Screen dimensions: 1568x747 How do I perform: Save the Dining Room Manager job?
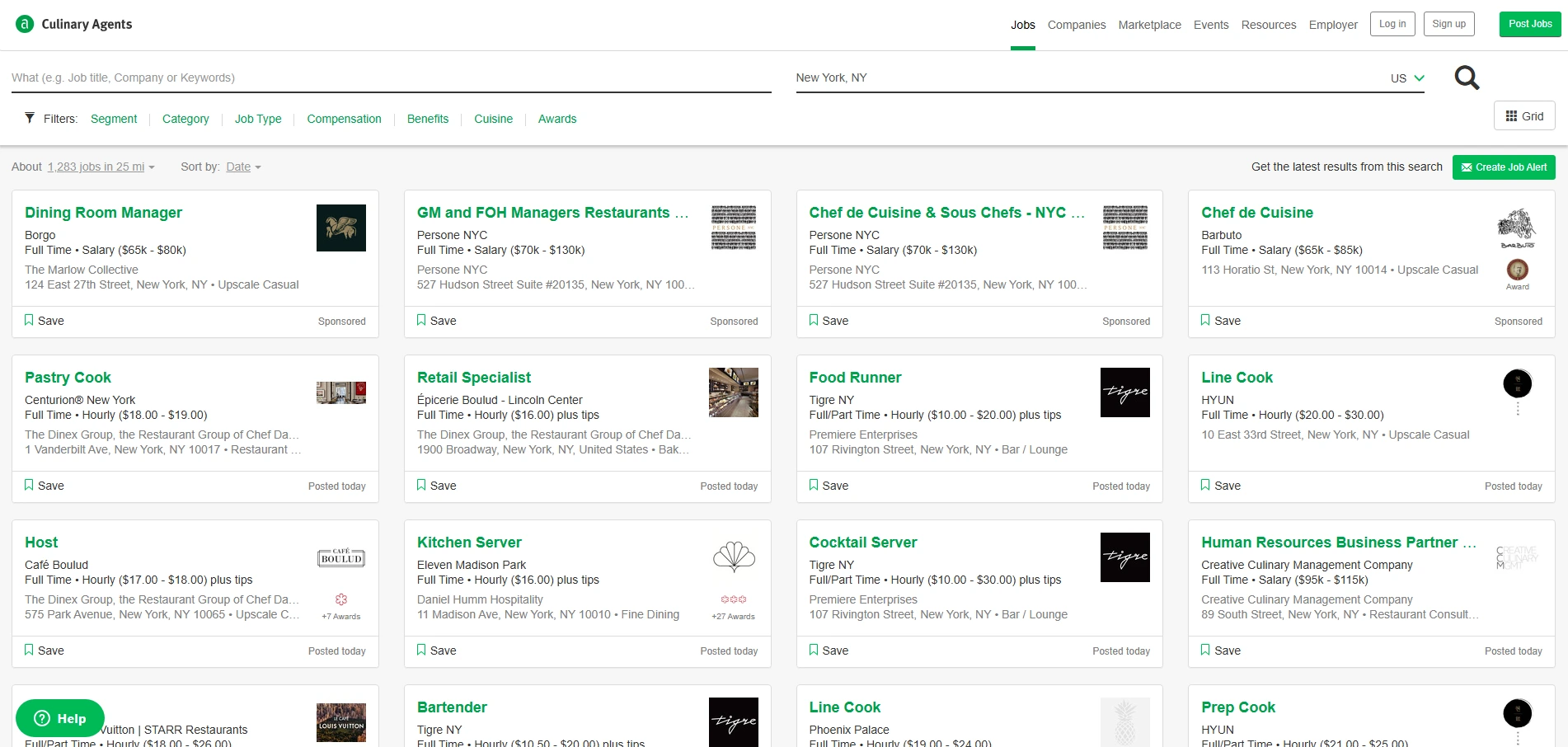coord(44,321)
